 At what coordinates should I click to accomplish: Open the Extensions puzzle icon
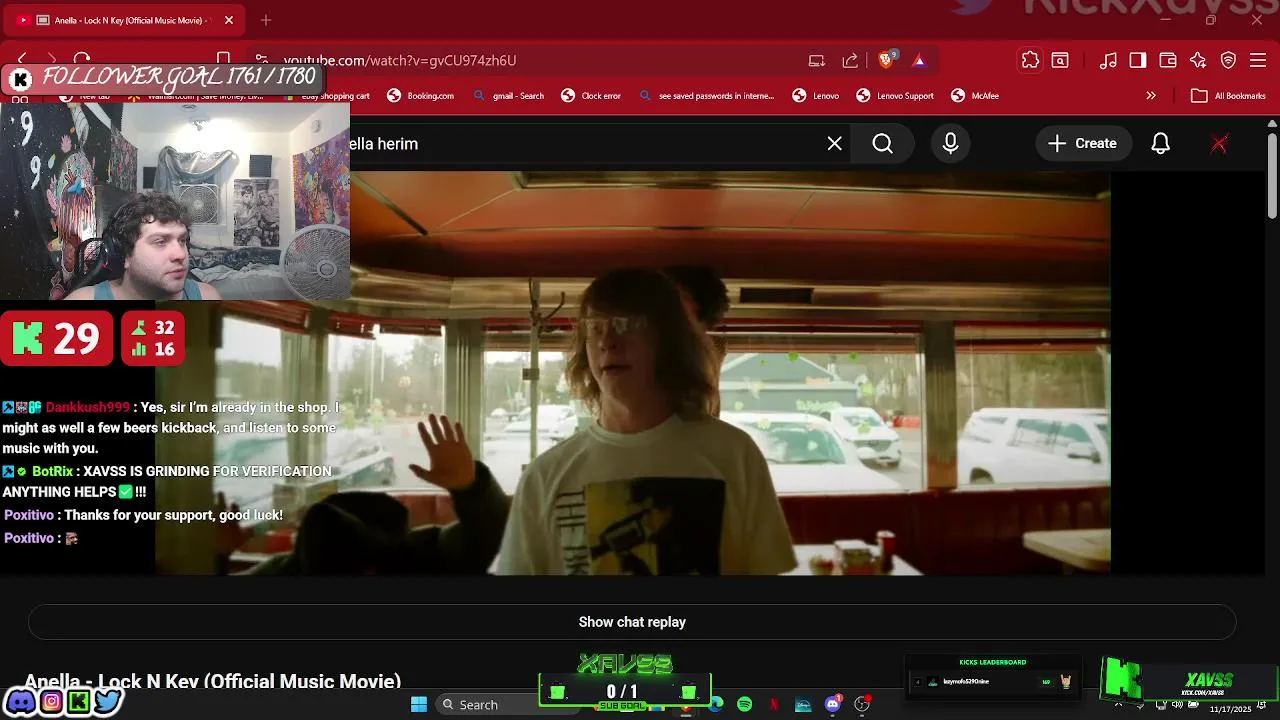[1030, 60]
